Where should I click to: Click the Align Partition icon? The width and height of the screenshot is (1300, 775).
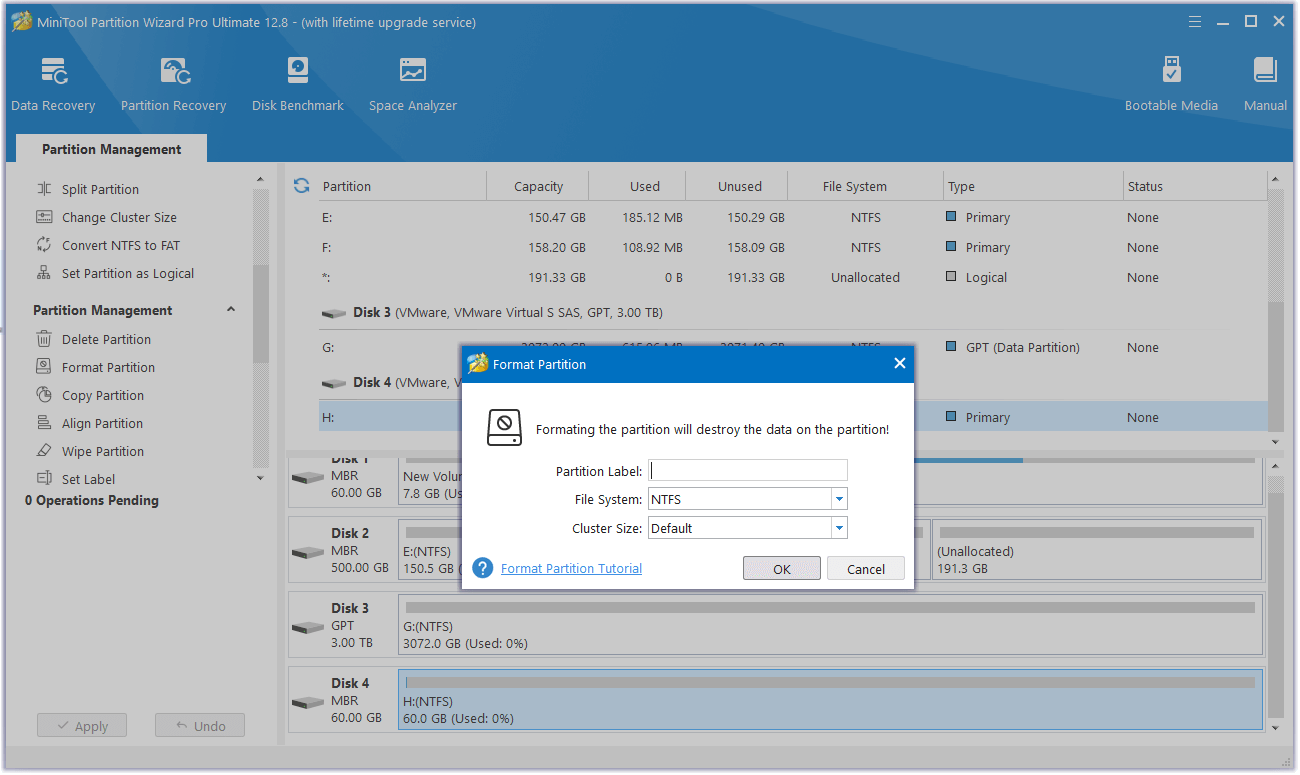[44, 423]
